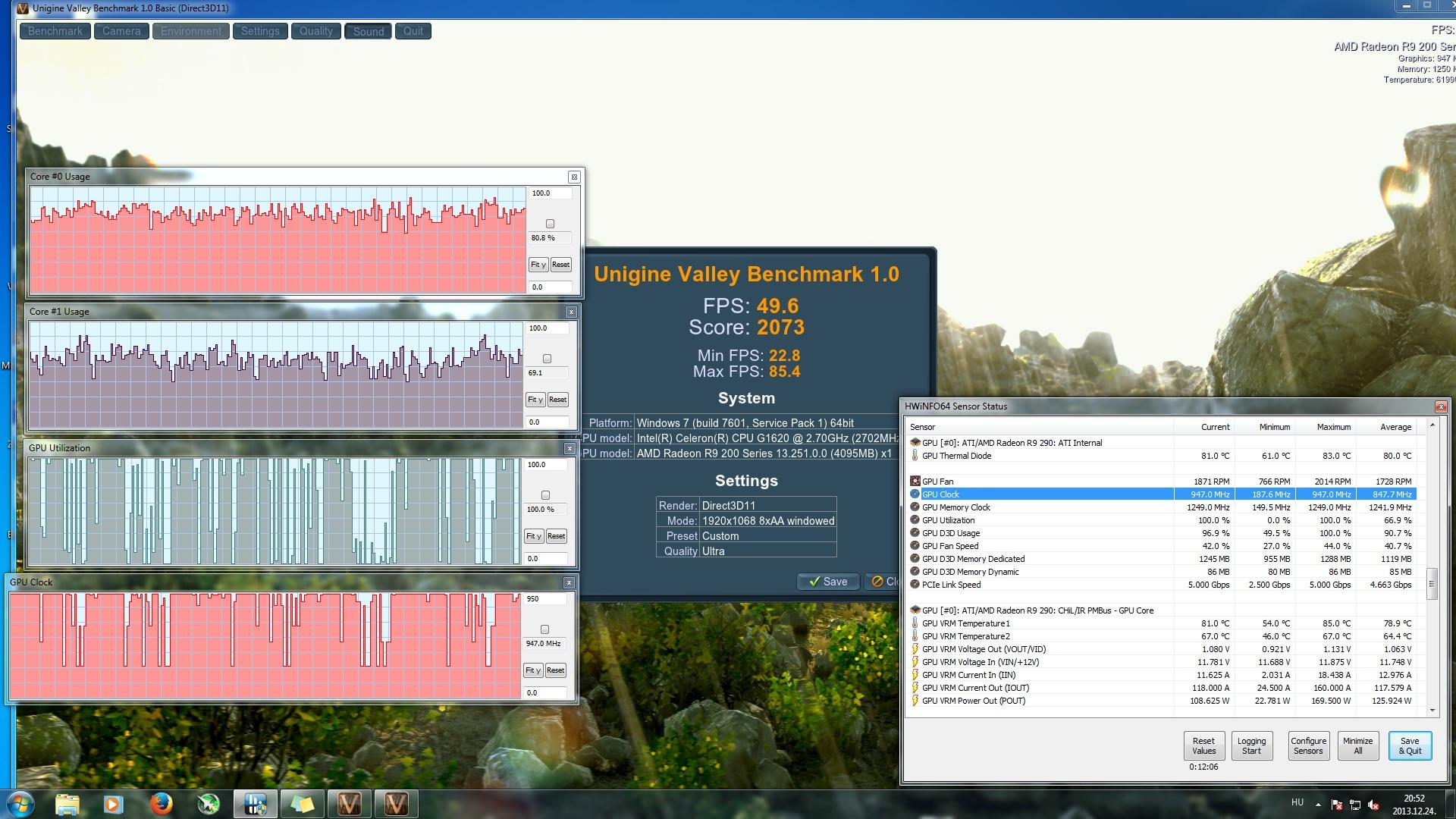Click the GPU VRM Temperature2 thermometer icon
Image resolution: width=1456 pixels, height=819 pixels.
(915, 636)
